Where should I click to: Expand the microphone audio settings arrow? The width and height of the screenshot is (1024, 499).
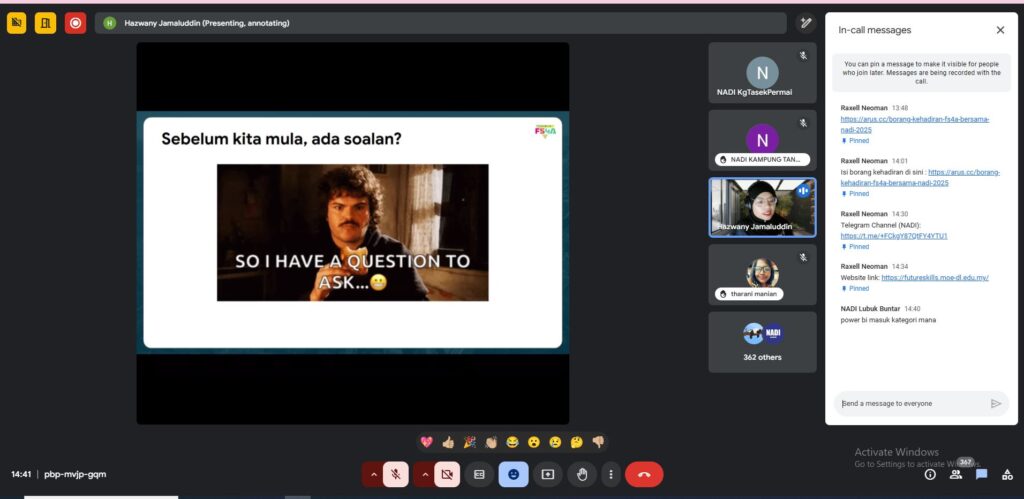[x=374, y=474]
